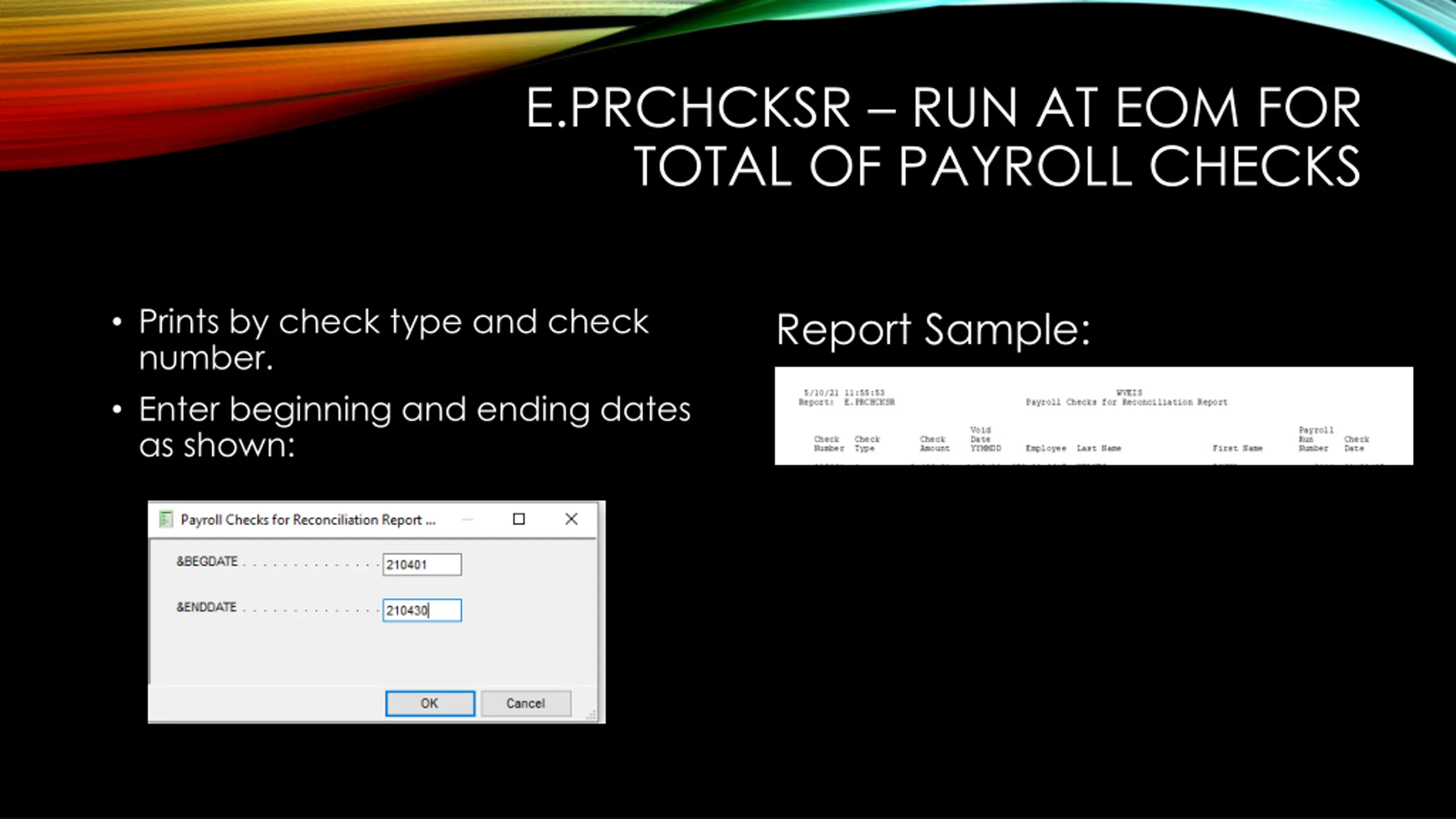The width and height of the screenshot is (1456, 819).
Task: Click the dialog title 'Payroll Checks for Reconciliation Report'
Action: (x=307, y=520)
